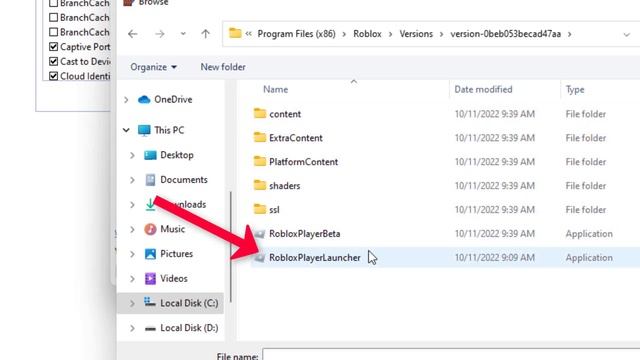Open OneDrive cloud icon
Screen dimensions: 640x360
click(144, 99)
